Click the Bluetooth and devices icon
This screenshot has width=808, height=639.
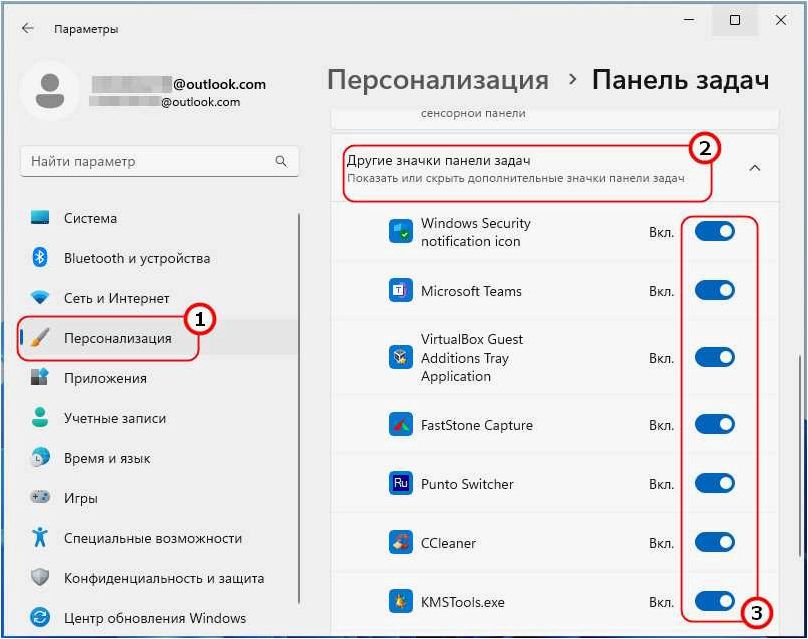40,257
